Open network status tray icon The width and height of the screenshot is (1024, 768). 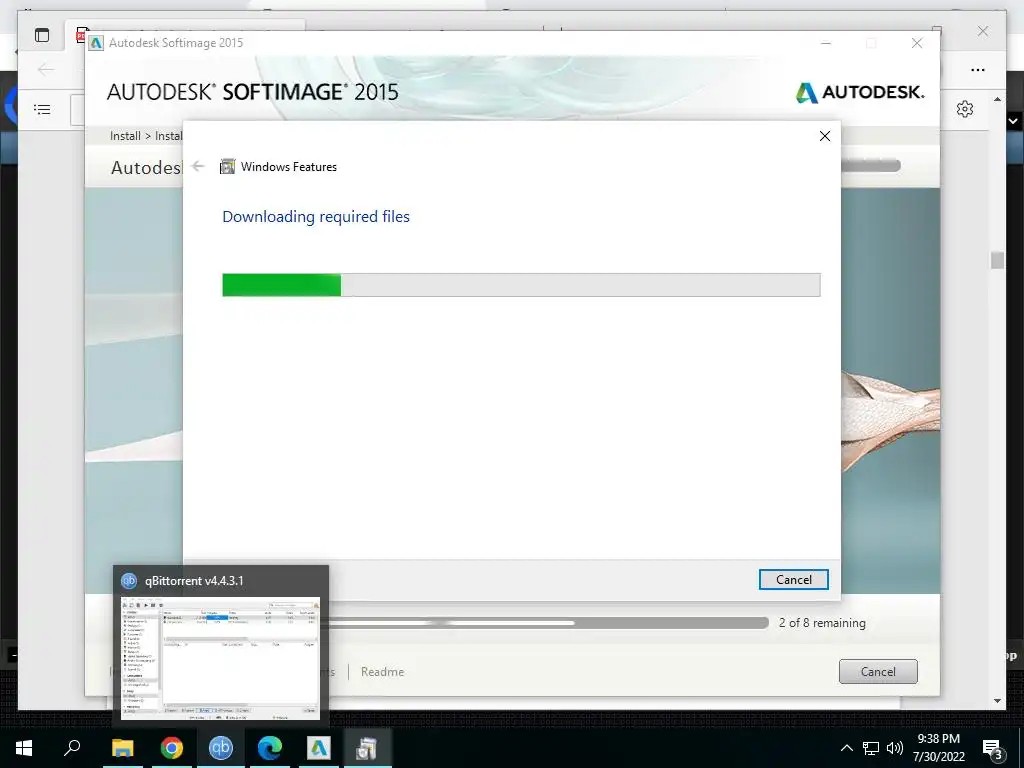(871, 748)
